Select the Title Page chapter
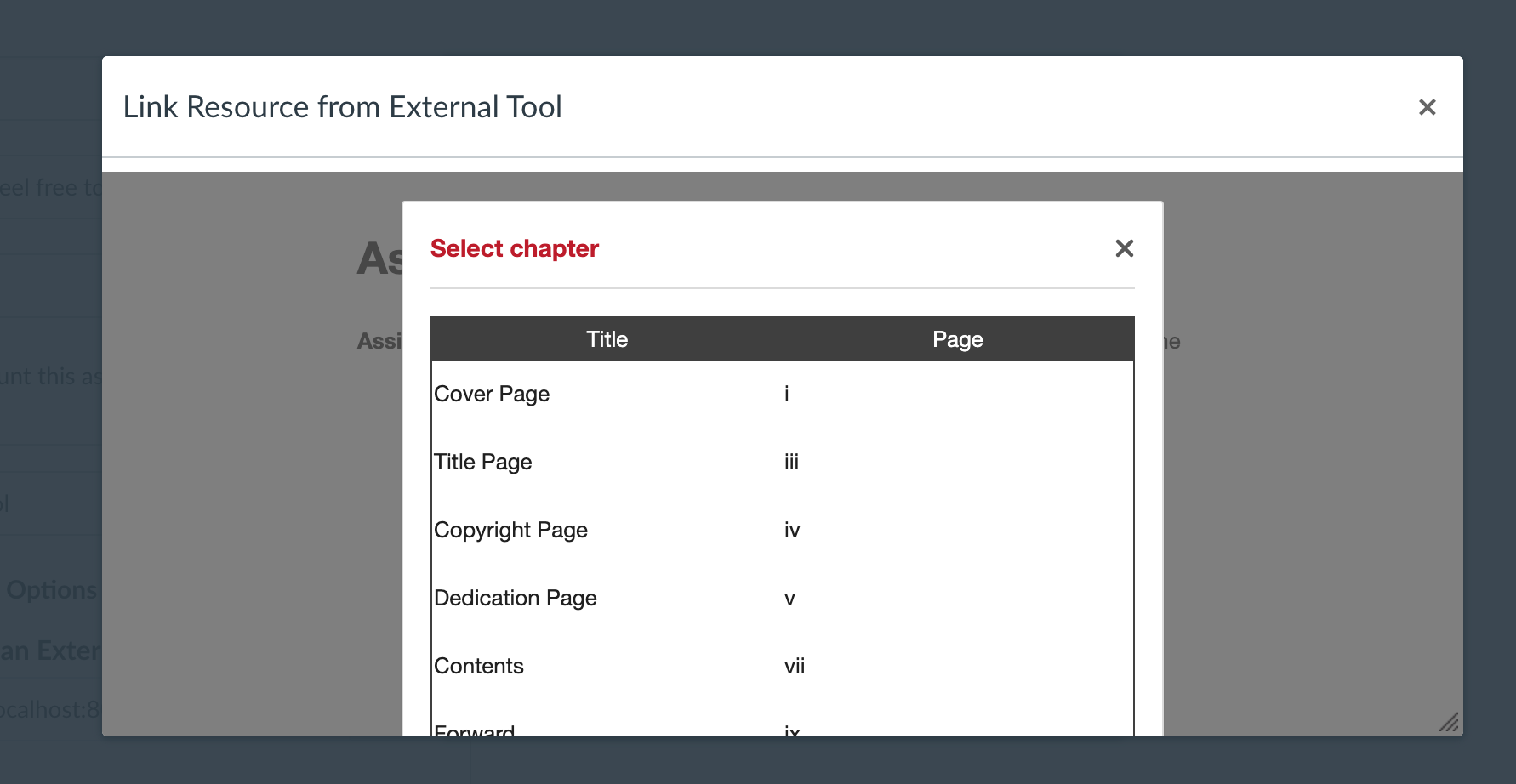The image size is (1516, 784). 483,462
